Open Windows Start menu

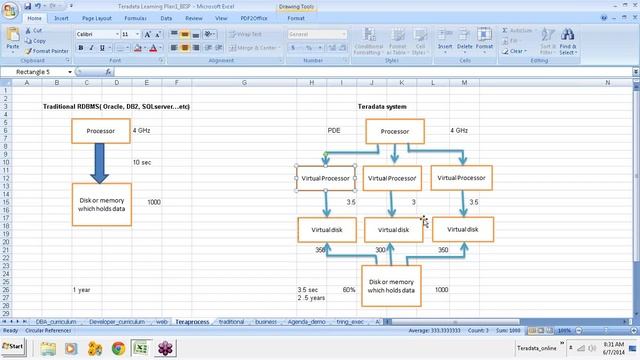pyautogui.click(x=13, y=347)
